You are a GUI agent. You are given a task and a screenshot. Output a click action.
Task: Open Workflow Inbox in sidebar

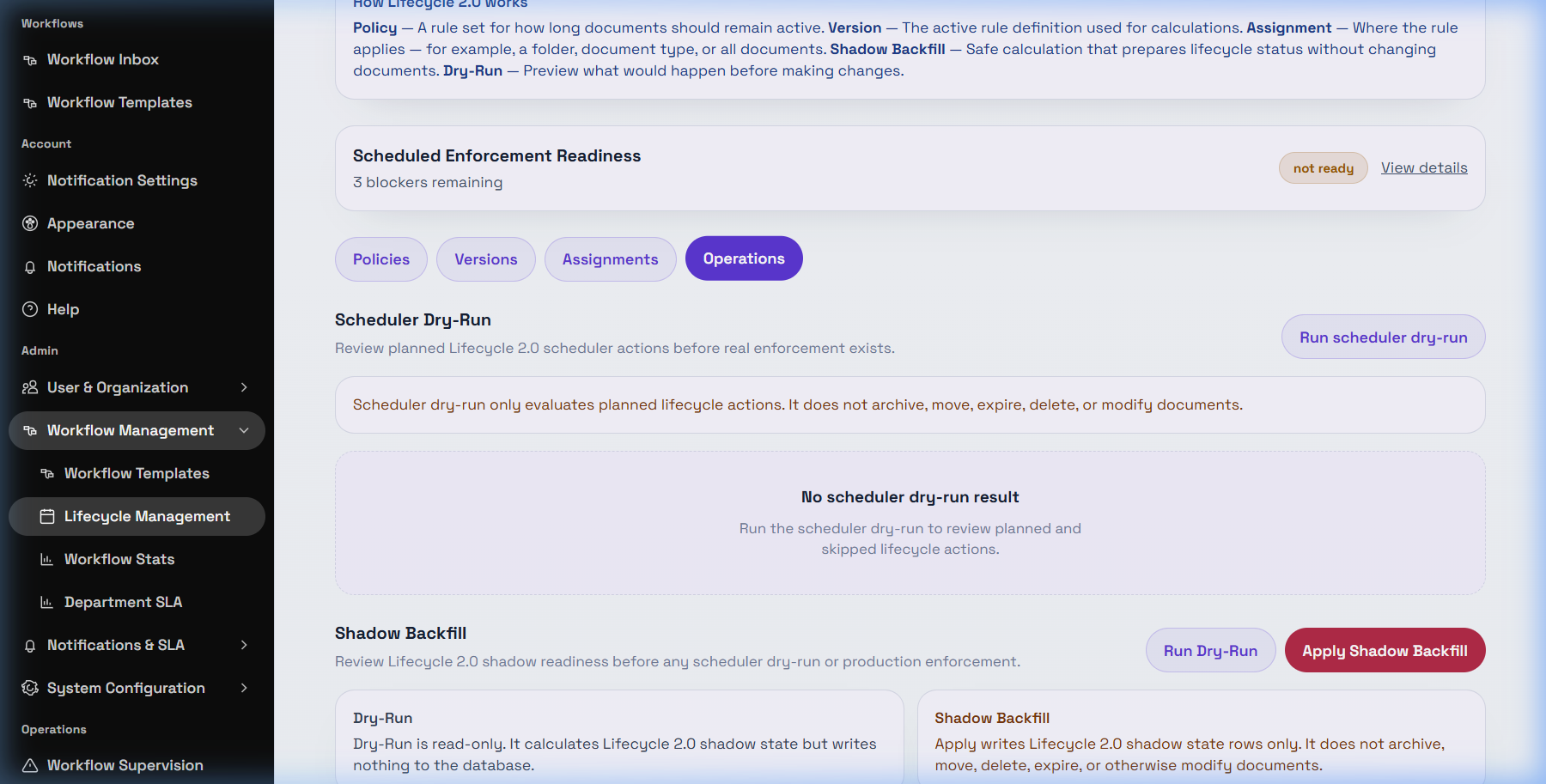pos(103,59)
